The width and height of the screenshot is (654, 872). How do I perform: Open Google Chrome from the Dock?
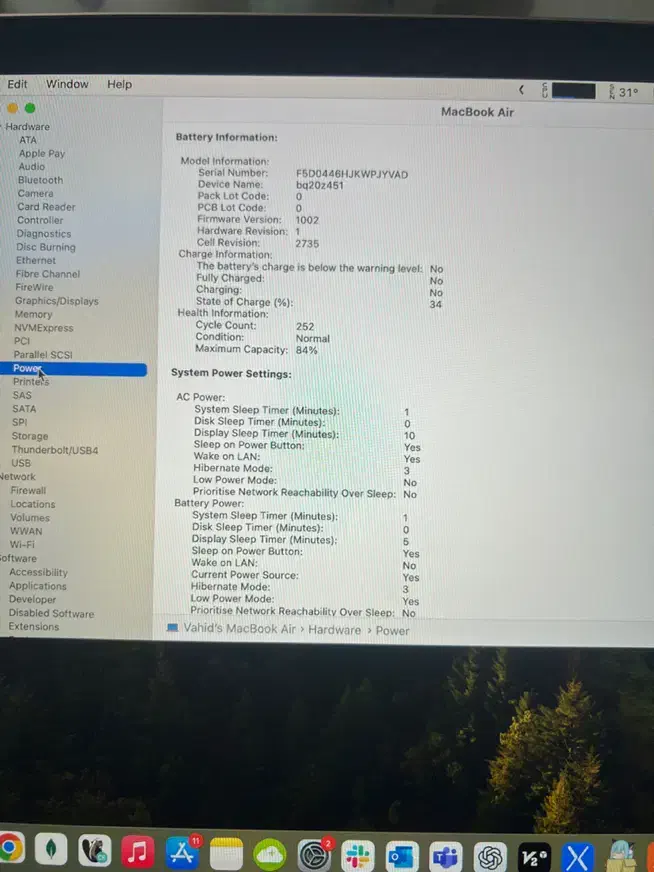tap(10, 848)
